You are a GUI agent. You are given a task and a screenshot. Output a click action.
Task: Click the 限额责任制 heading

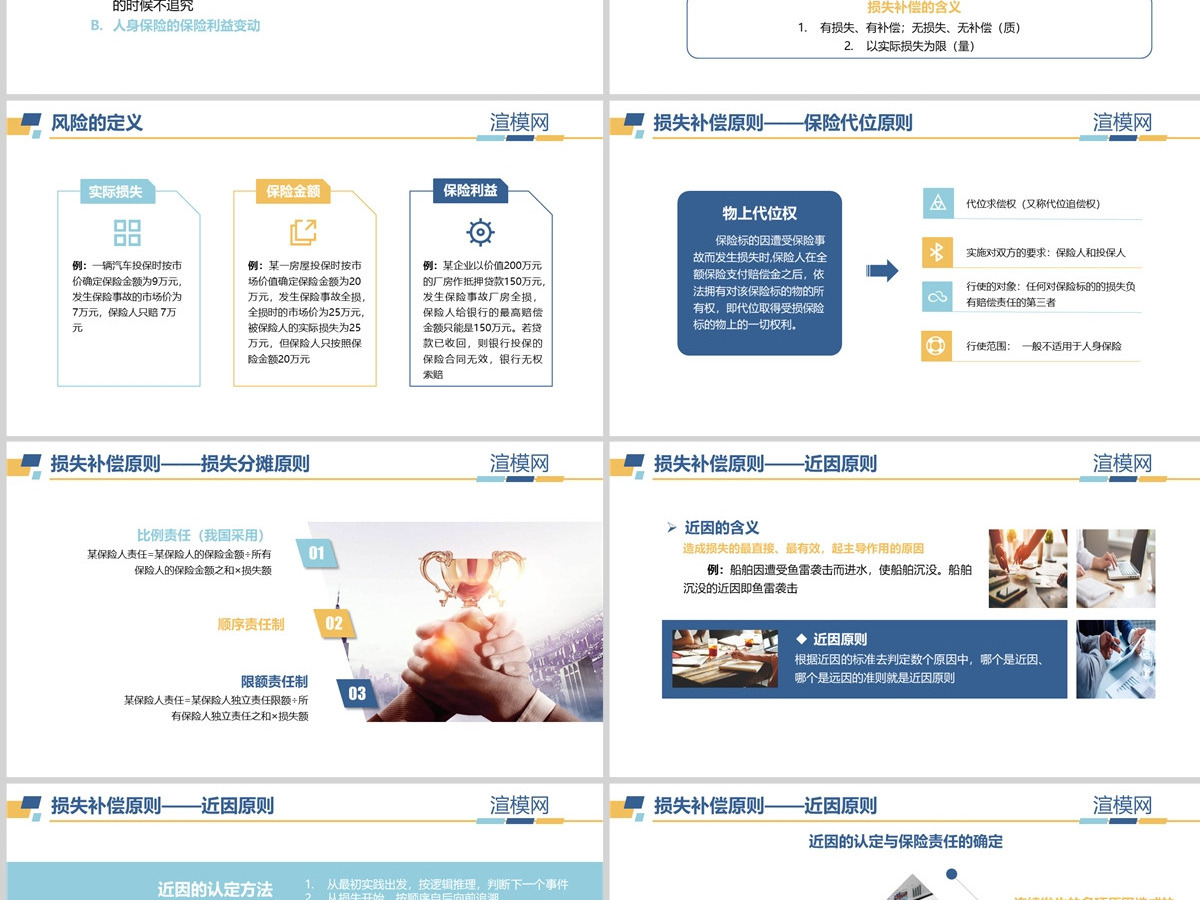[x=274, y=681]
